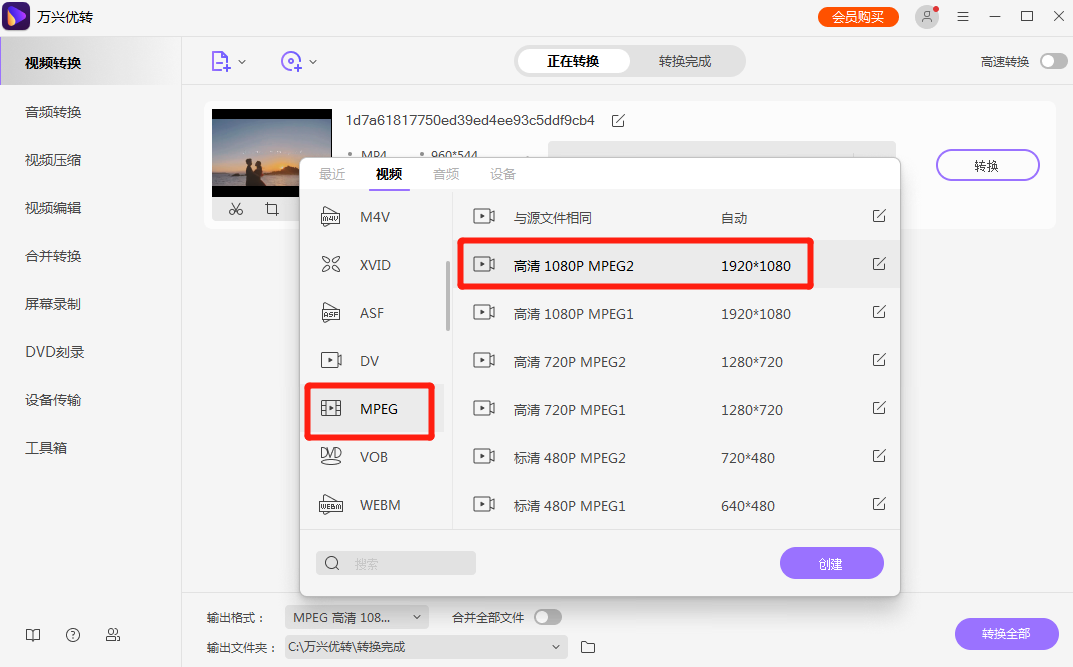The width and height of the screenshot is (1073, 667).
Task: Click the folder icon next to 输出文件夹
Action: pyautogui.click(x=587, y=647)
